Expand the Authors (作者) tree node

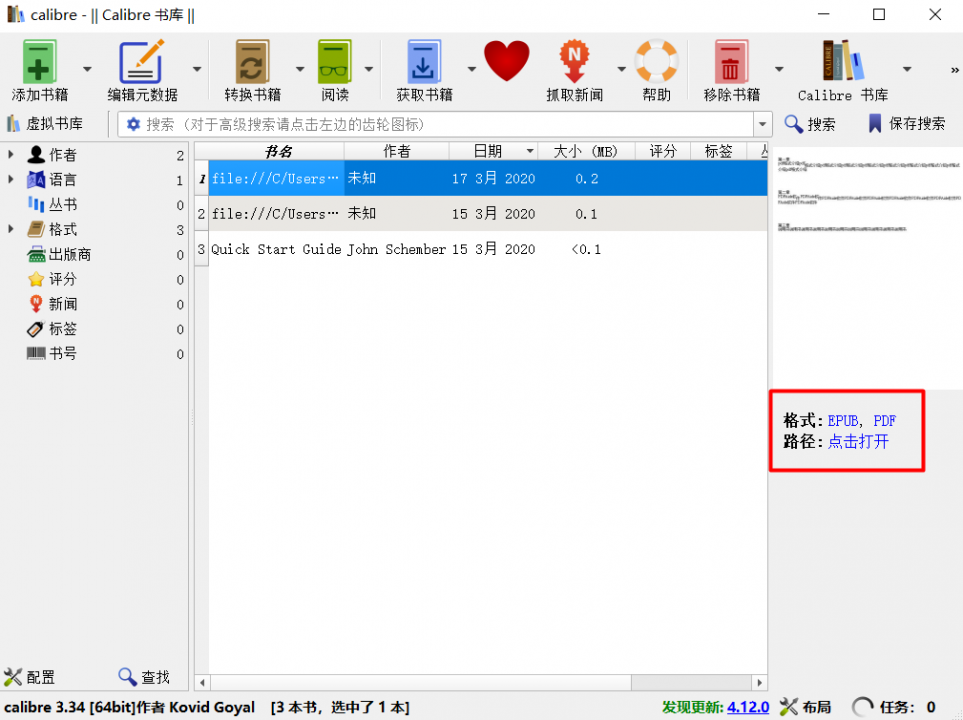tap(10, 155)
